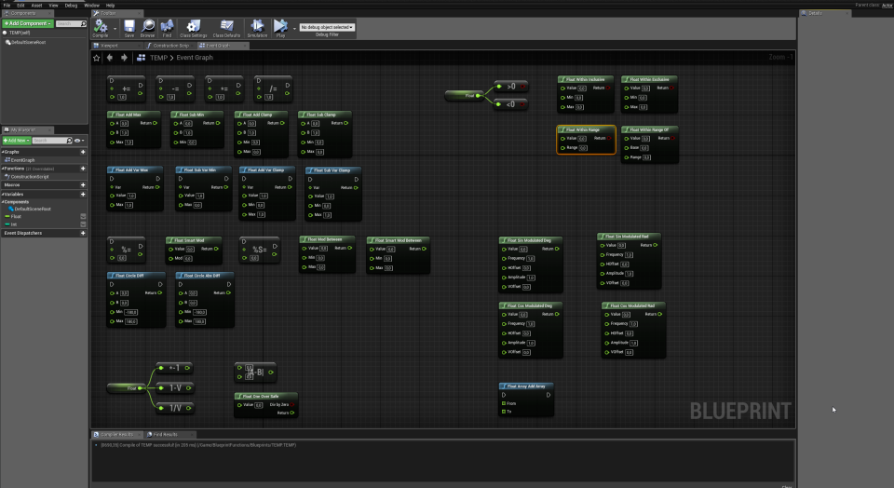The width and height of the screenshot is (894, 488).
Task: Click the Play toolbar icon
Action: click(x=280, y=27)
